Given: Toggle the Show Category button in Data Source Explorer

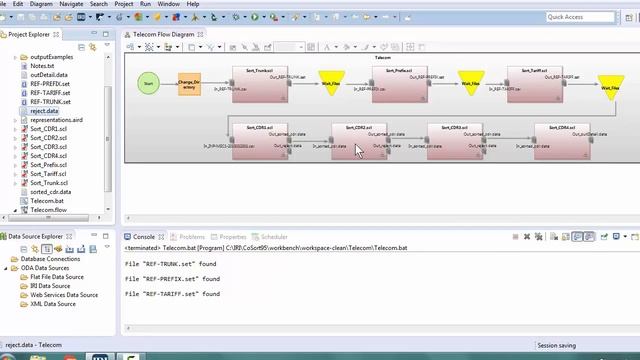Looking at the screenshot, I should click(x=47, y=249).
